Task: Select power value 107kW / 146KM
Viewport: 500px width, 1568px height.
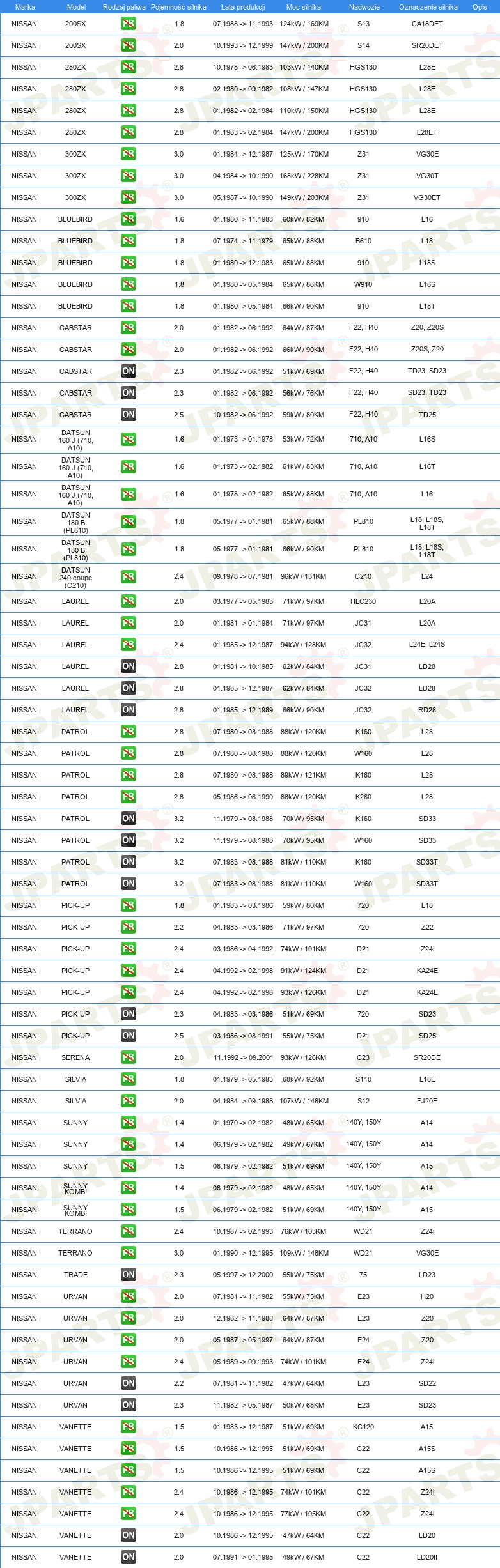Action: [304, 1101]
